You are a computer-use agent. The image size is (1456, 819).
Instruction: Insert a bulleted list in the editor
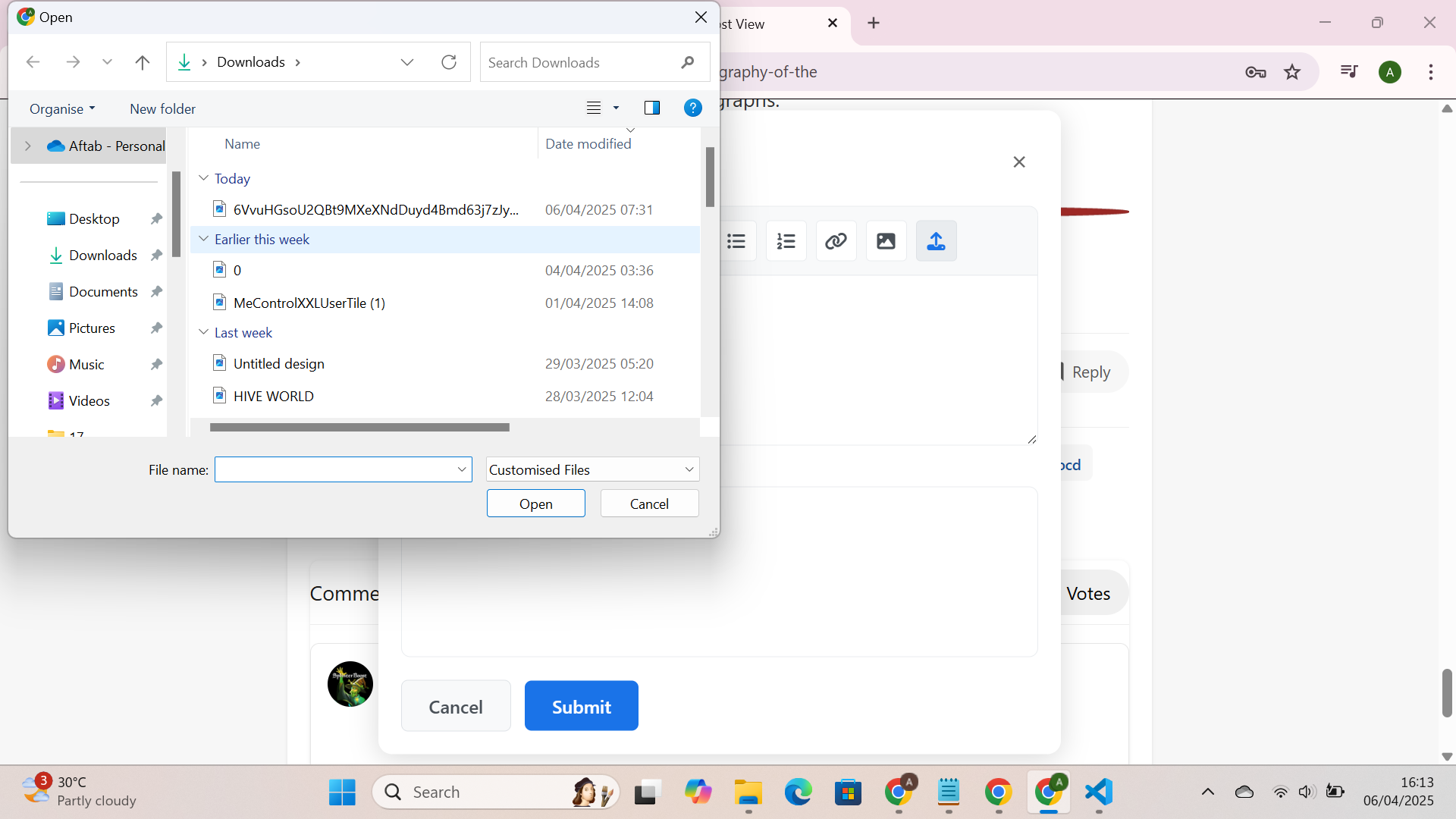pos(736,241)
